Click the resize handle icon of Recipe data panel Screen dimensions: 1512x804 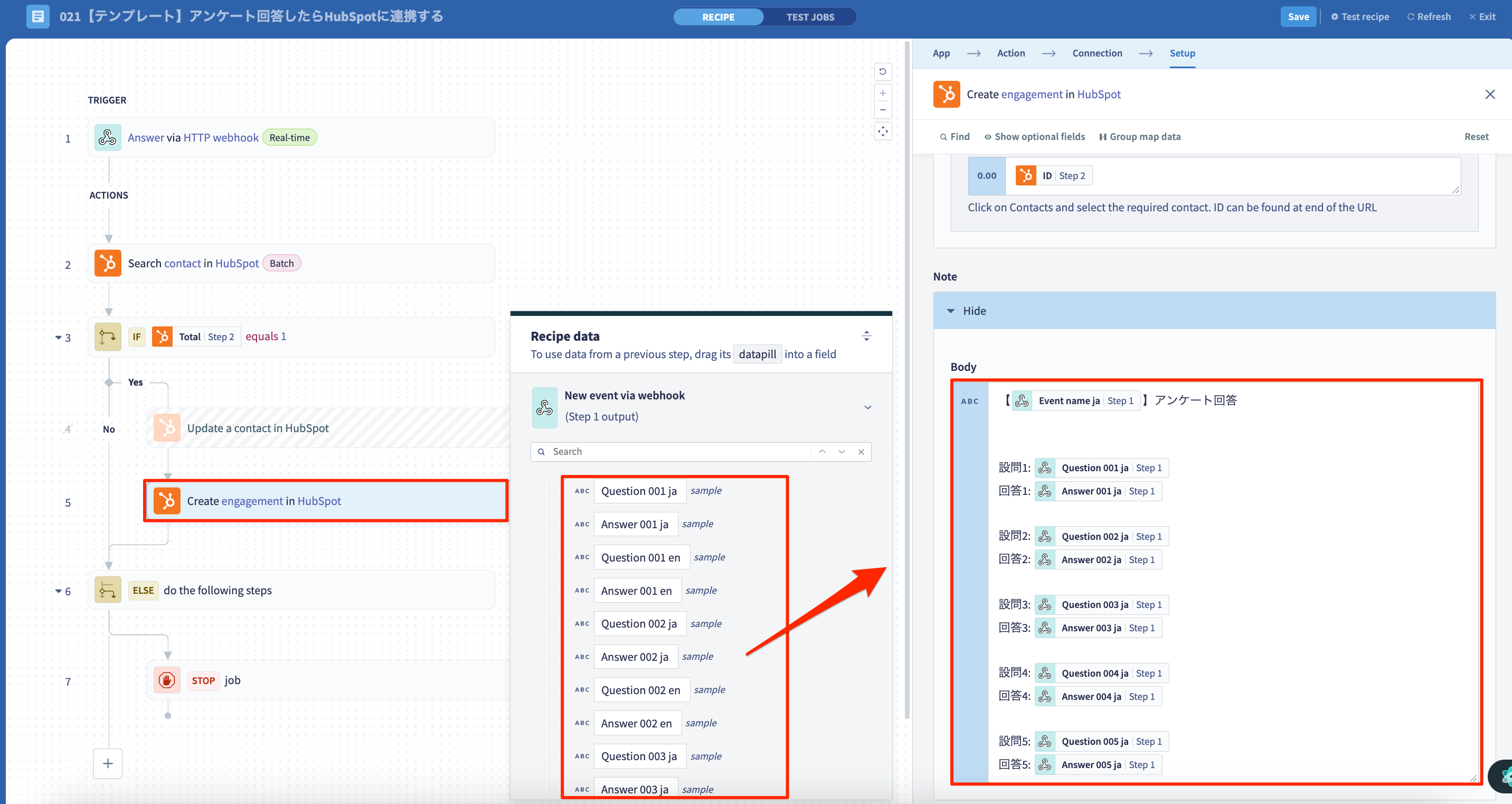[866, 336]
